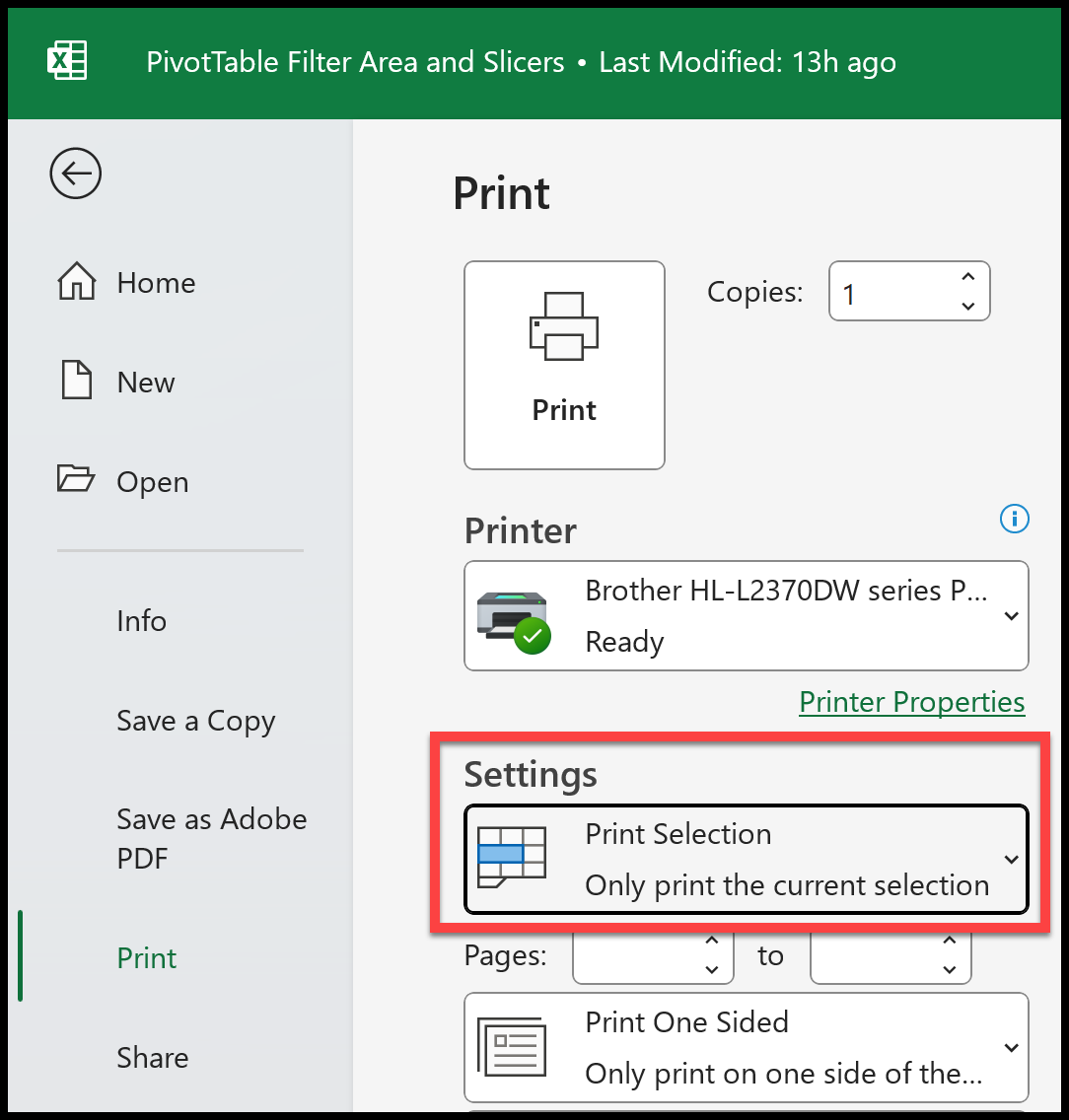Open Printer Properties
This screenshot has width=1069, height=1120.
912,702
